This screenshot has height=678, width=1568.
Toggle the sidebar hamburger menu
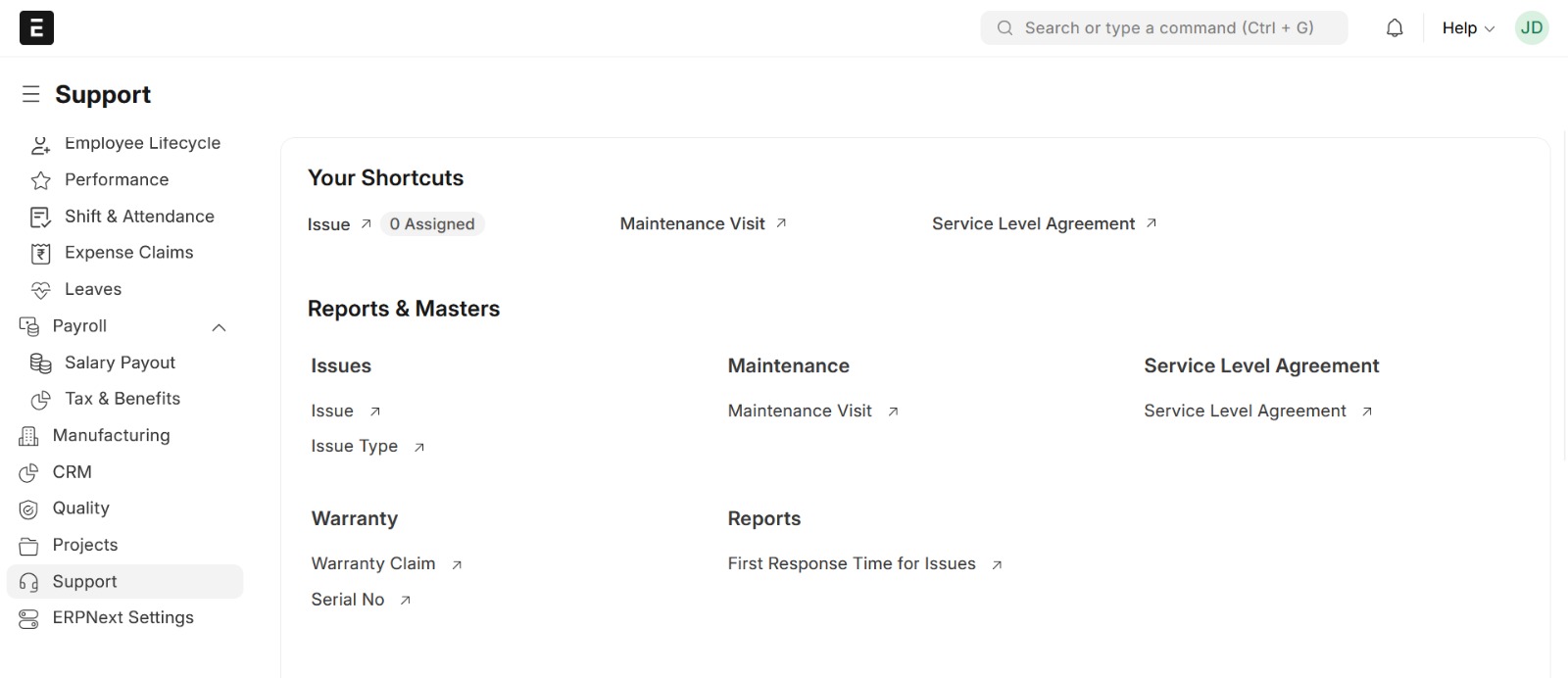pos(31,94)
